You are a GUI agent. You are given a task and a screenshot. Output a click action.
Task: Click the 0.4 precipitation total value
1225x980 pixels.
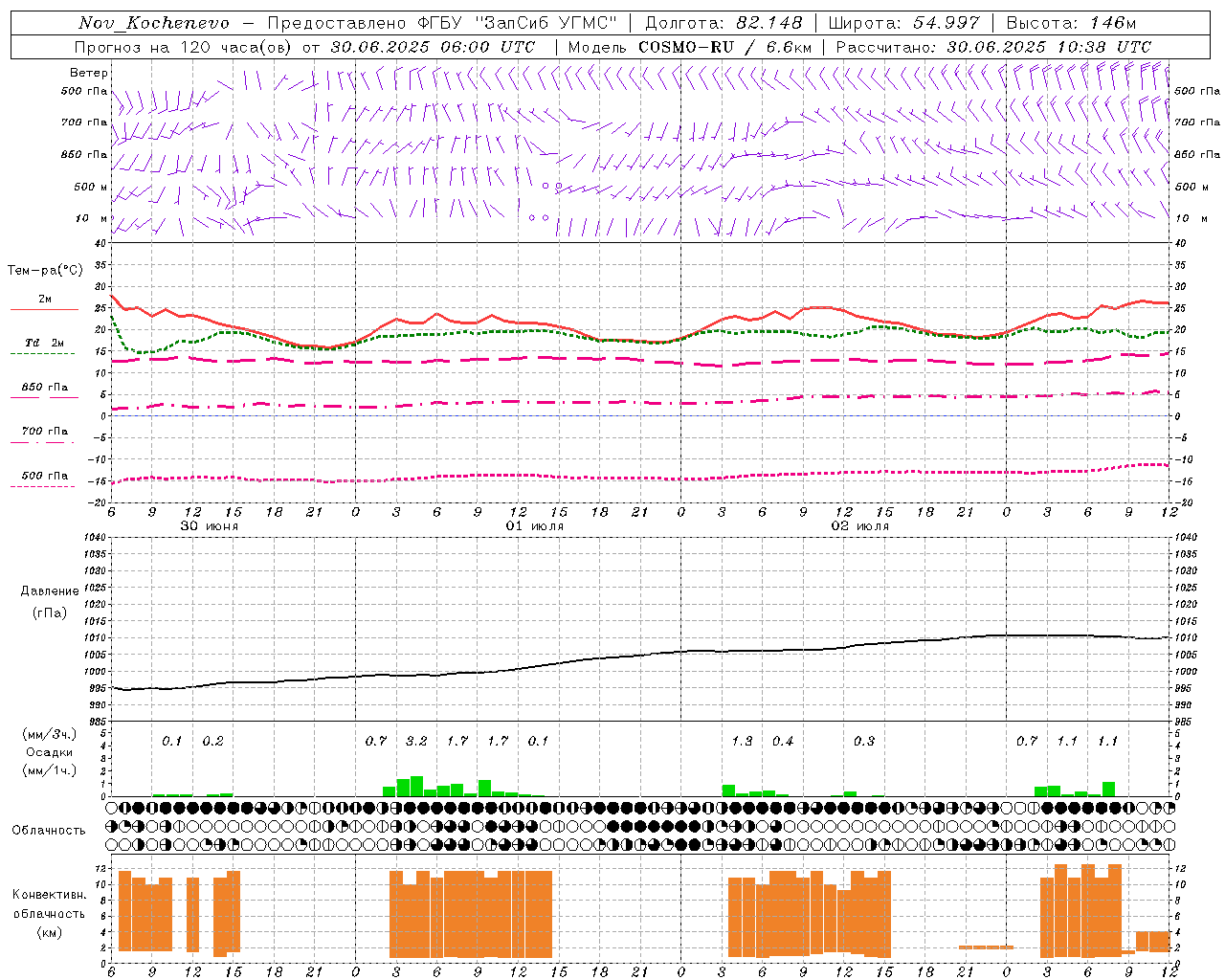click(x=783, y=742)
